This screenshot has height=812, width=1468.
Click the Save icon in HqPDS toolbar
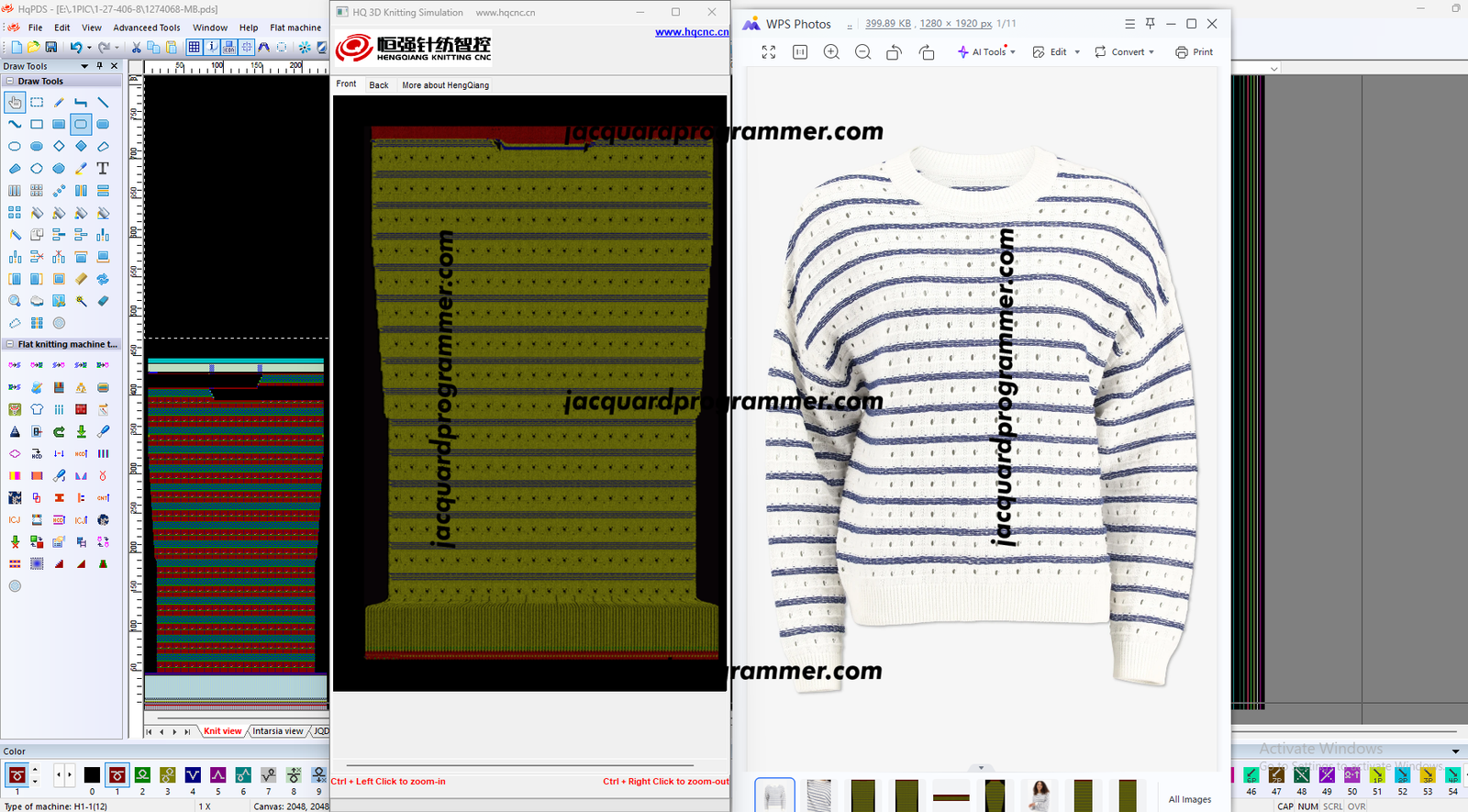51,48
